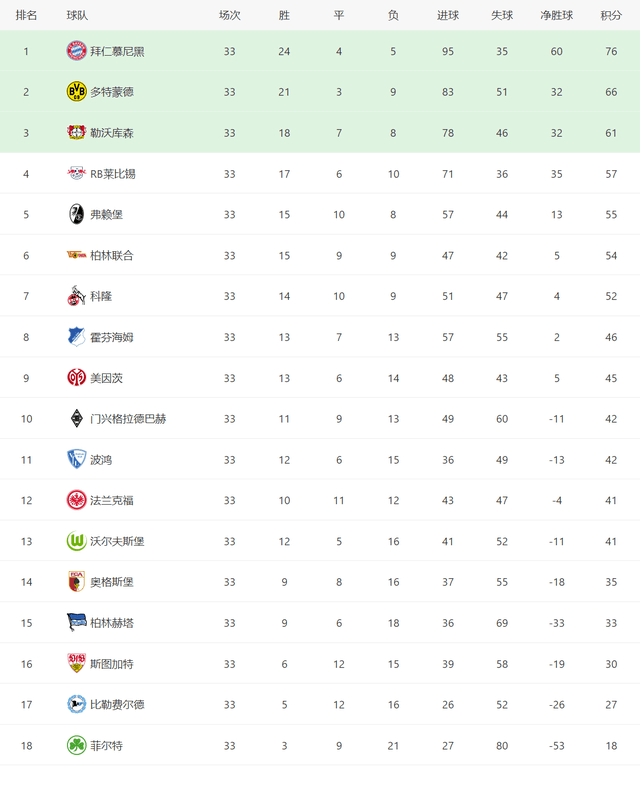Viewport: 640px width, 810px height.
Task: Click the SC Freiburg crest icon
Action: pos(76,214)
